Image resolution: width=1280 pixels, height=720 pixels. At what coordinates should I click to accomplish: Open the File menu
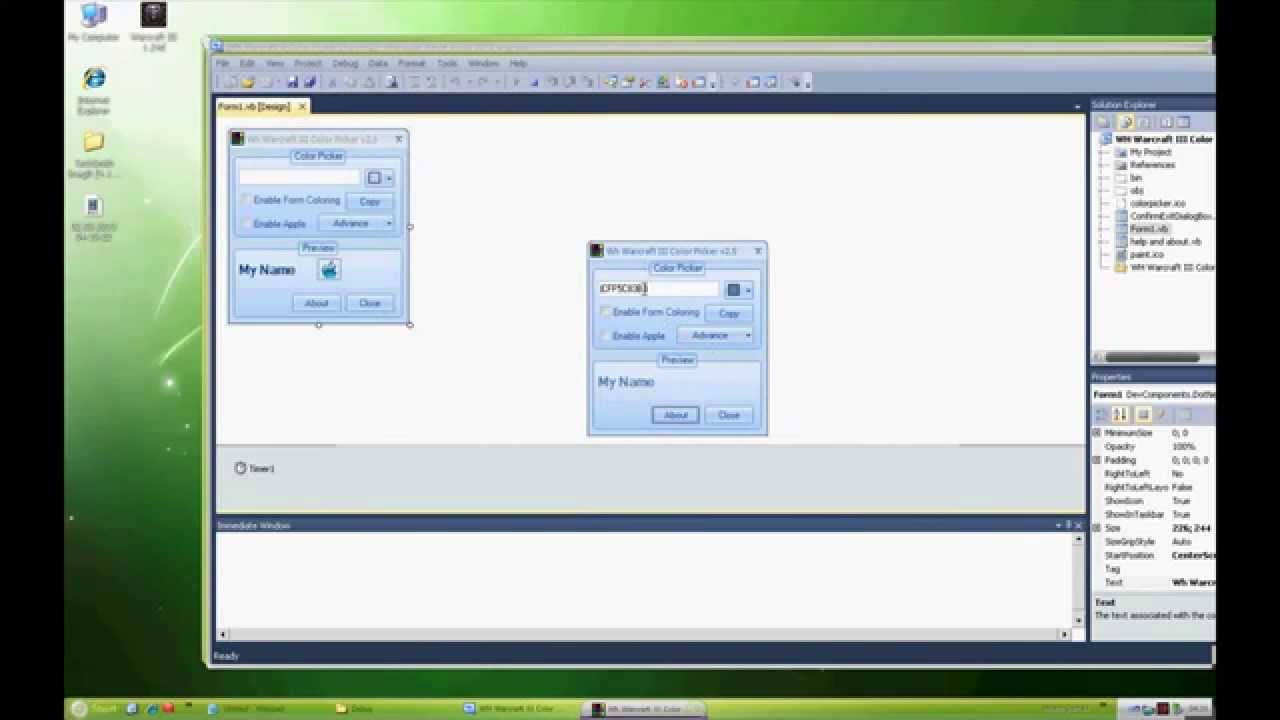[223, 63]
